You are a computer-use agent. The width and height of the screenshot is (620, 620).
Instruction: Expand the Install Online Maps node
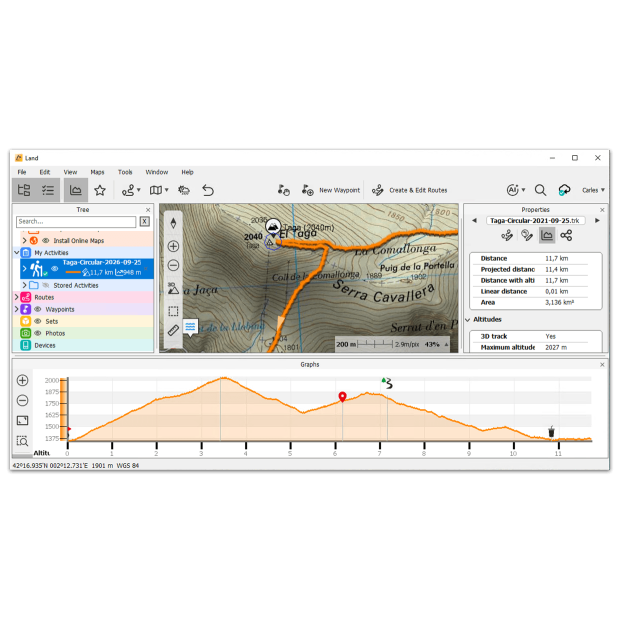click(25, 240)
